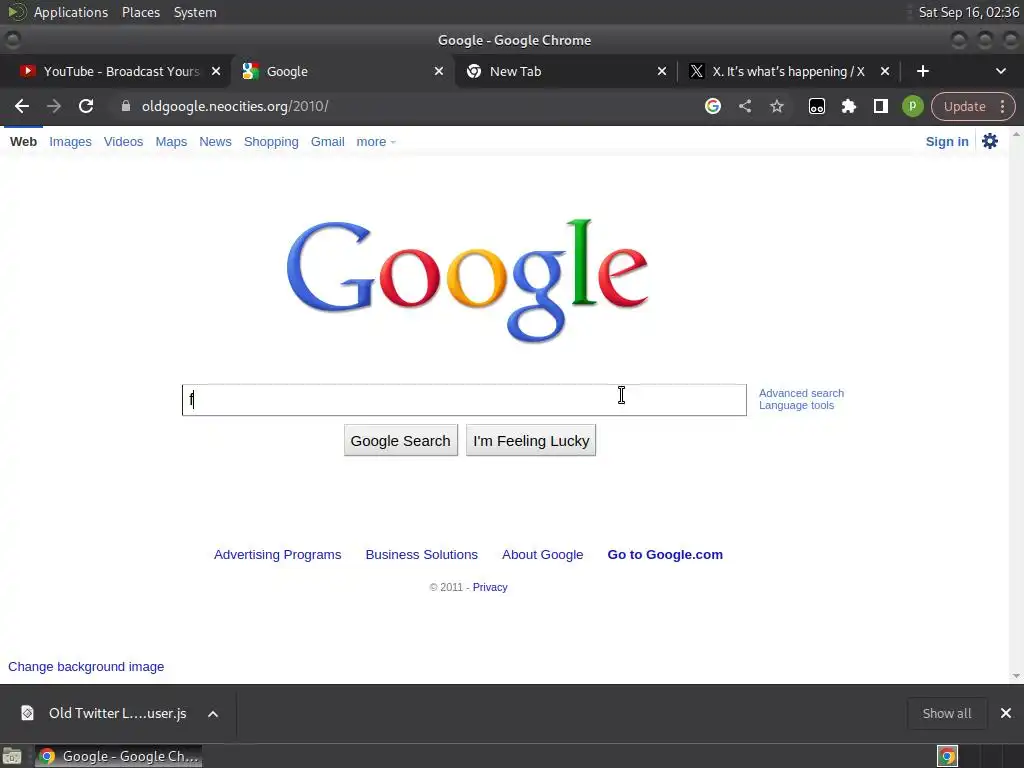Open the Tampermonkey extension icon
This screenshot has height=768, width=1024.
(x=816, y=106)
